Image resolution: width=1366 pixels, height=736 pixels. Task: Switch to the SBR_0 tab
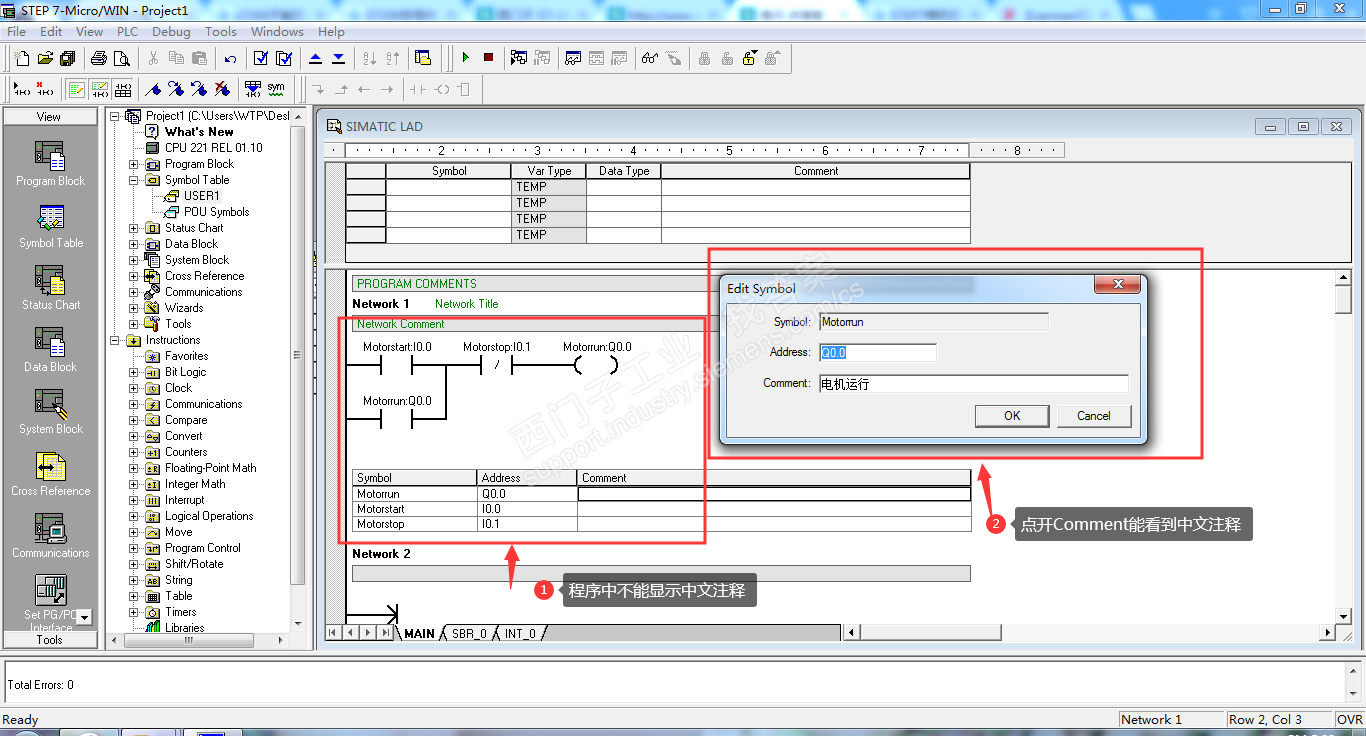[469, 633]
